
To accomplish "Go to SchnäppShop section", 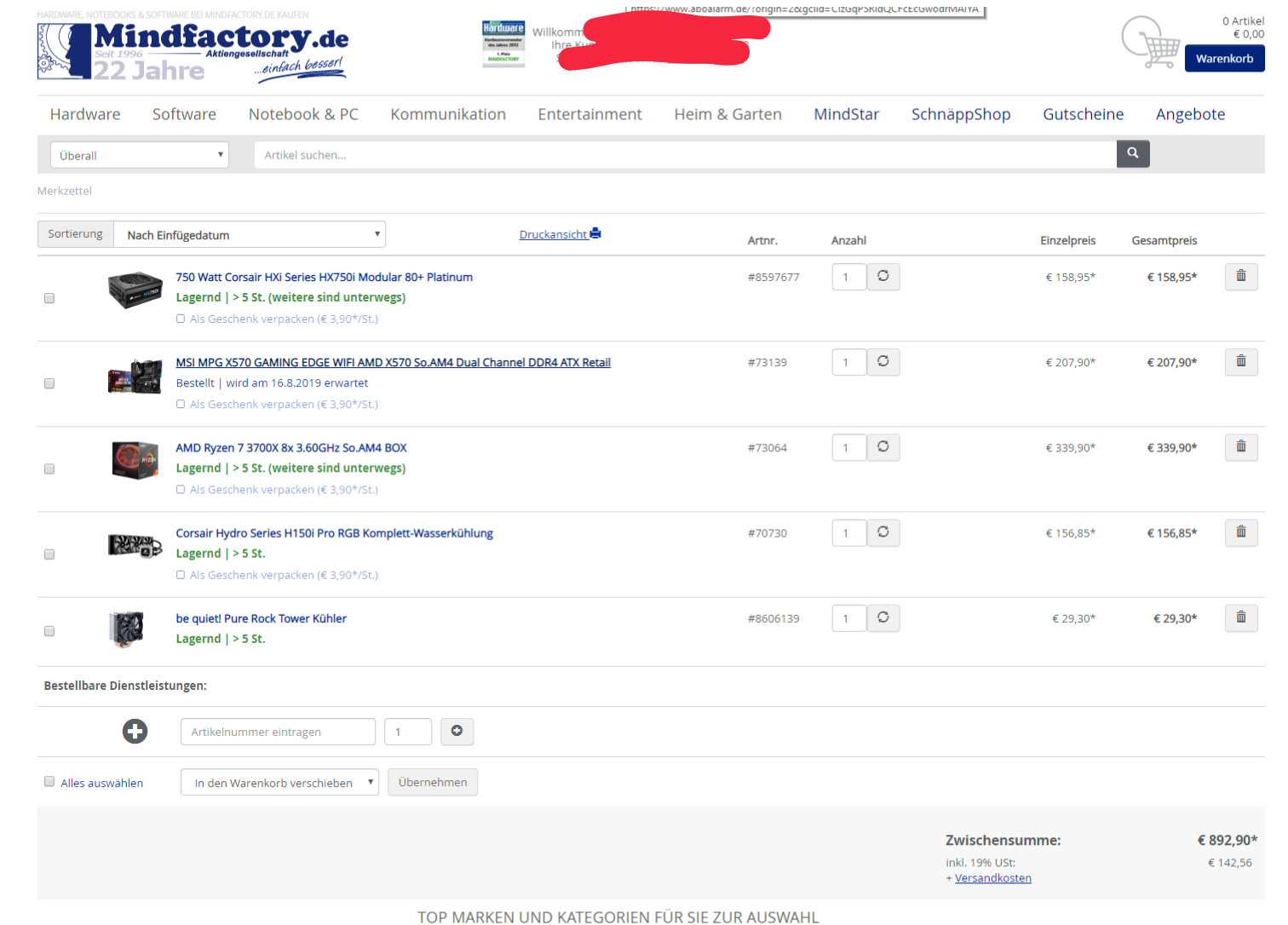I will coord(961,114).
